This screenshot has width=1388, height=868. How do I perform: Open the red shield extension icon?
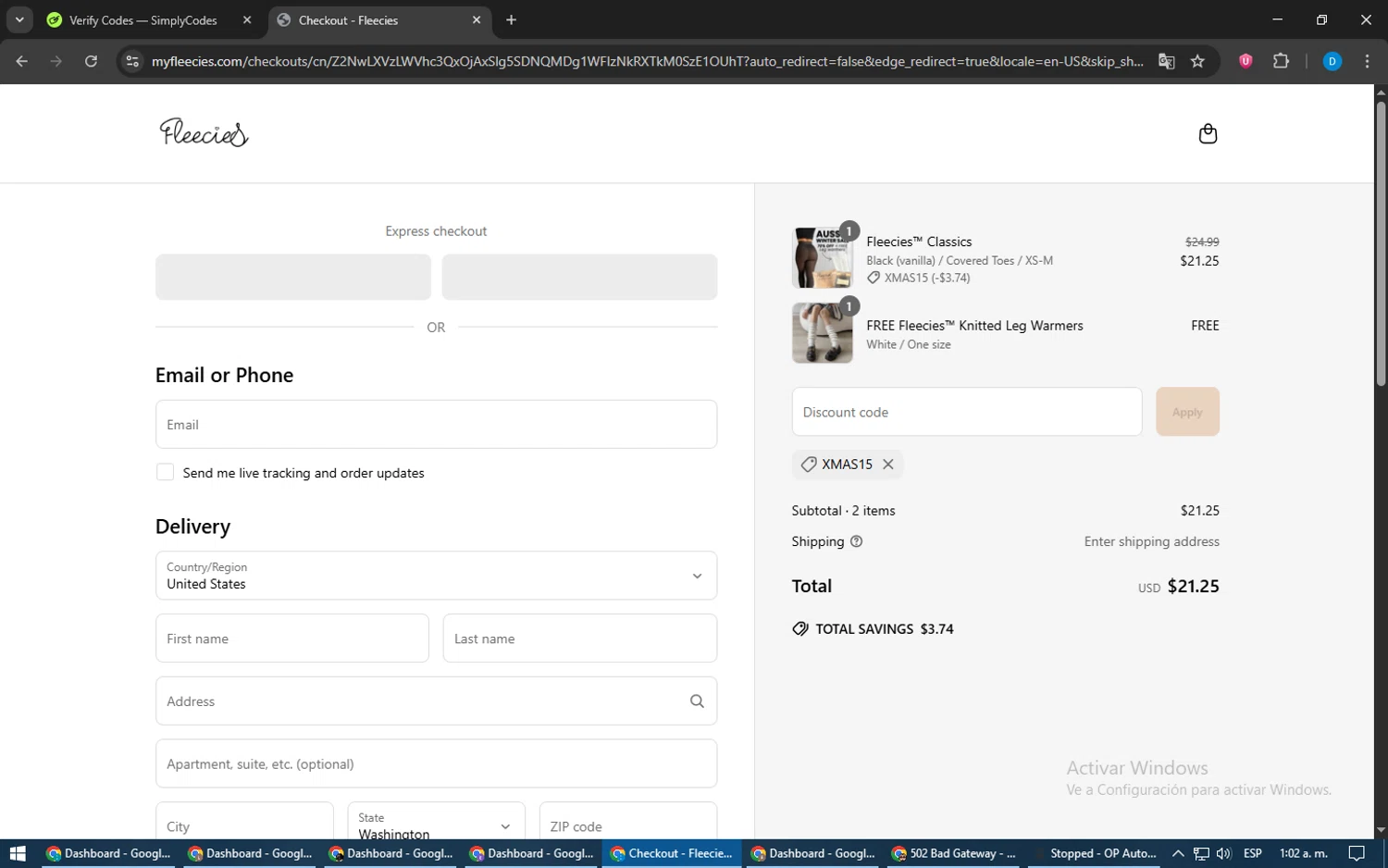click(x=1245, y=61)
